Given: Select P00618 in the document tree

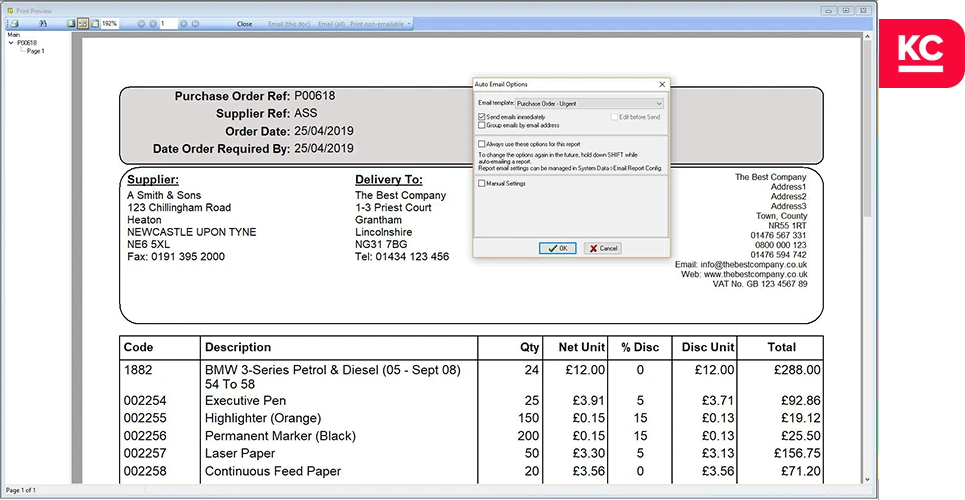Looking at the screenshot, I should point(27,43).
